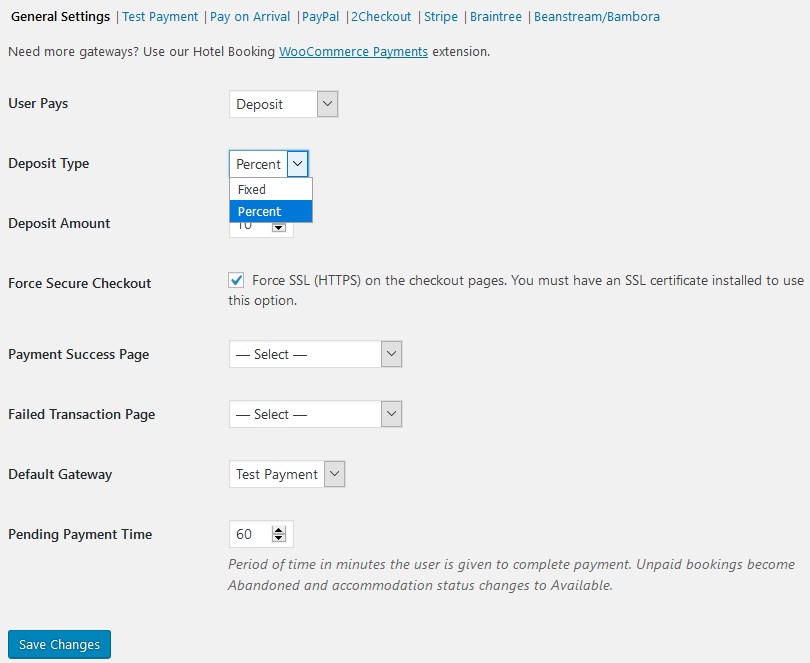Switch to the Stripe tab
Image resolution: width=810 pixels, height=663 pixels.
click(441, 17)
